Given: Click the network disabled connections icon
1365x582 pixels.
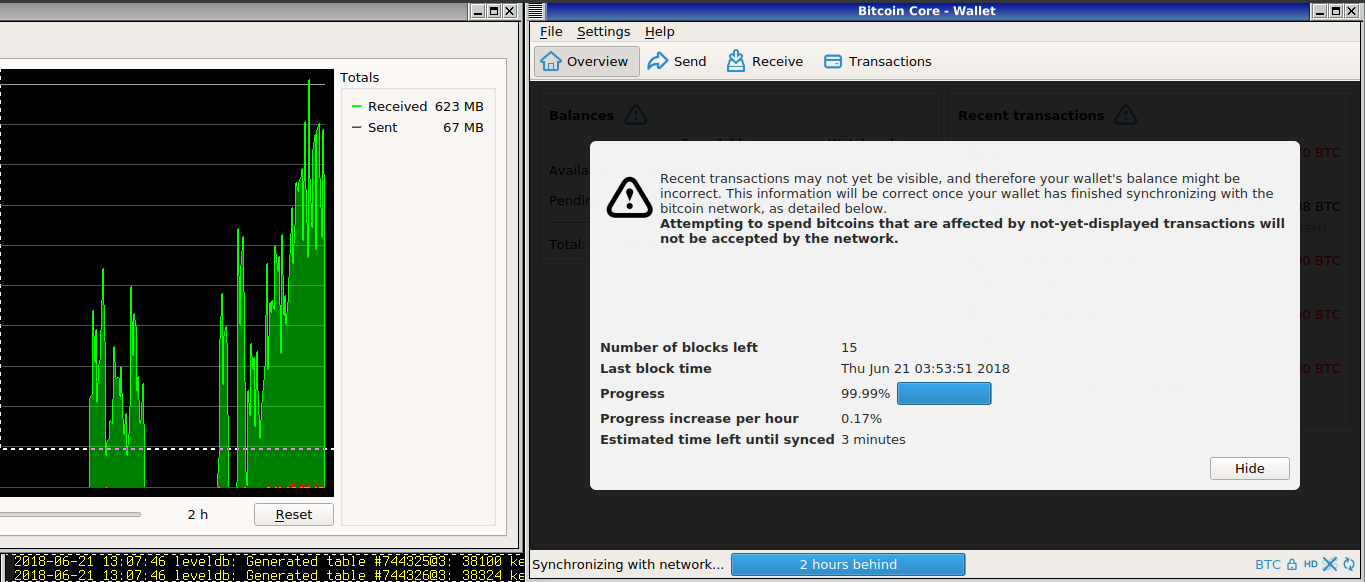Looking at the screenshot, I should pyautogui.click(x=1330, y=565).
